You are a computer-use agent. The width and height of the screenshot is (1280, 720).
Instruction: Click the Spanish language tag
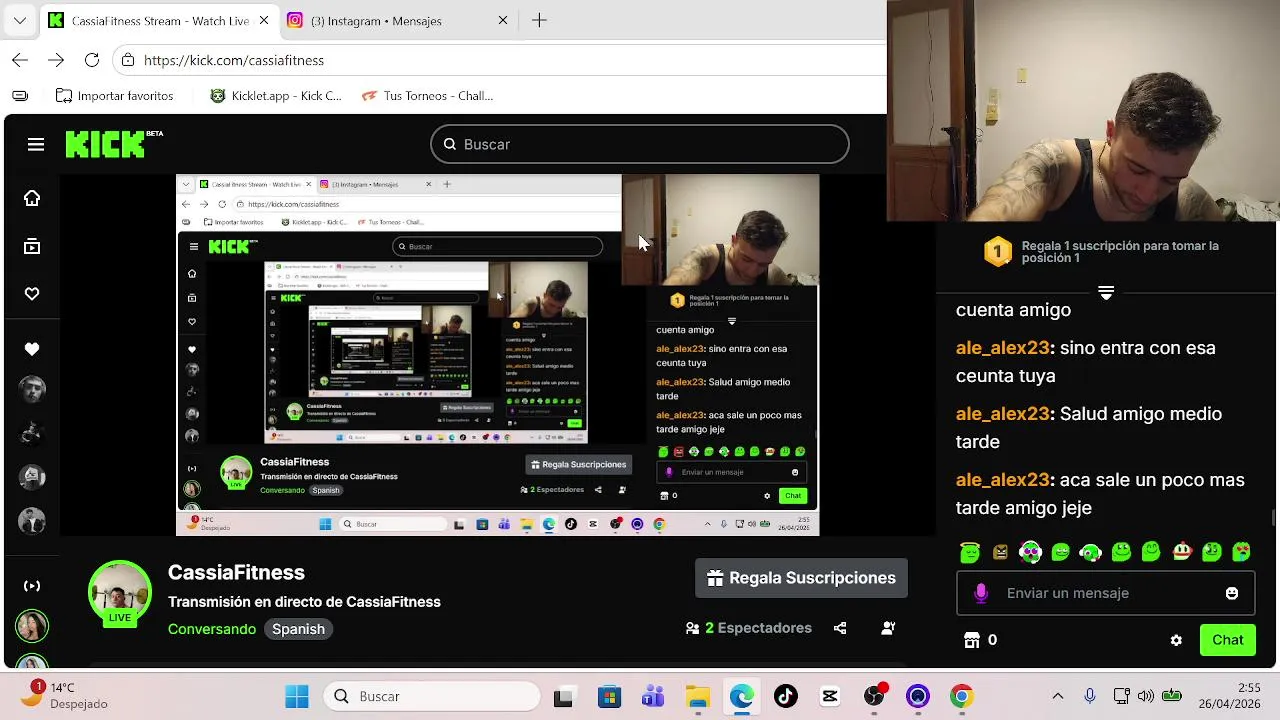point(298,629)
